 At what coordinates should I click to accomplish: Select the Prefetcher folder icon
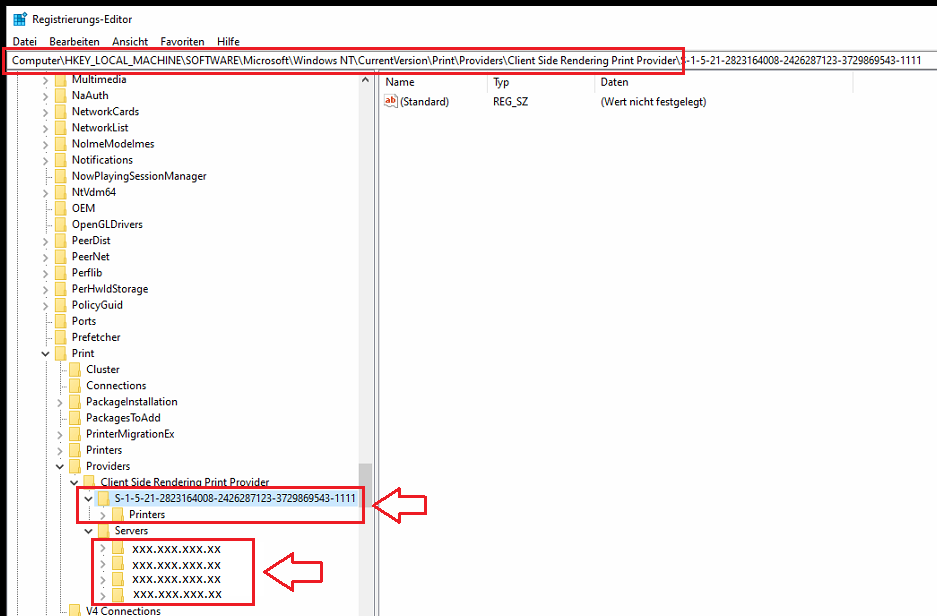[x=60, y=337]
